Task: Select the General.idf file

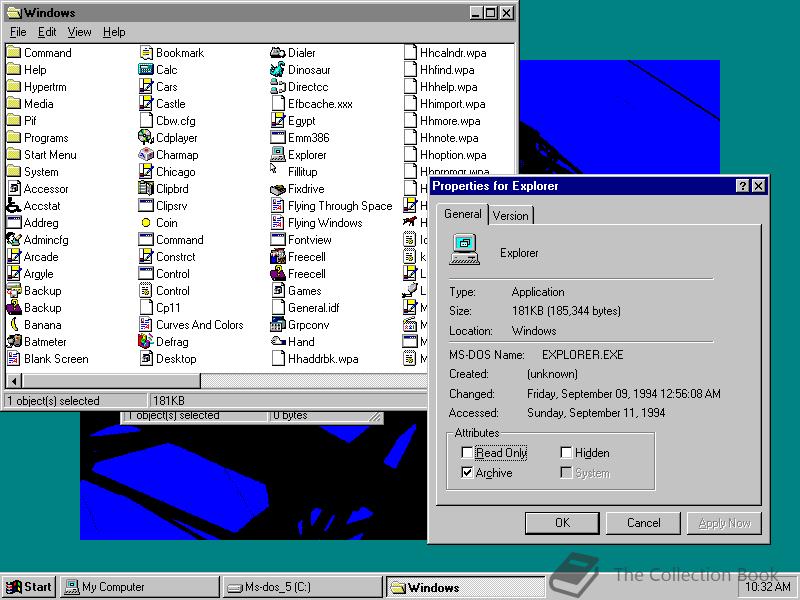Action: click(305, 308)
